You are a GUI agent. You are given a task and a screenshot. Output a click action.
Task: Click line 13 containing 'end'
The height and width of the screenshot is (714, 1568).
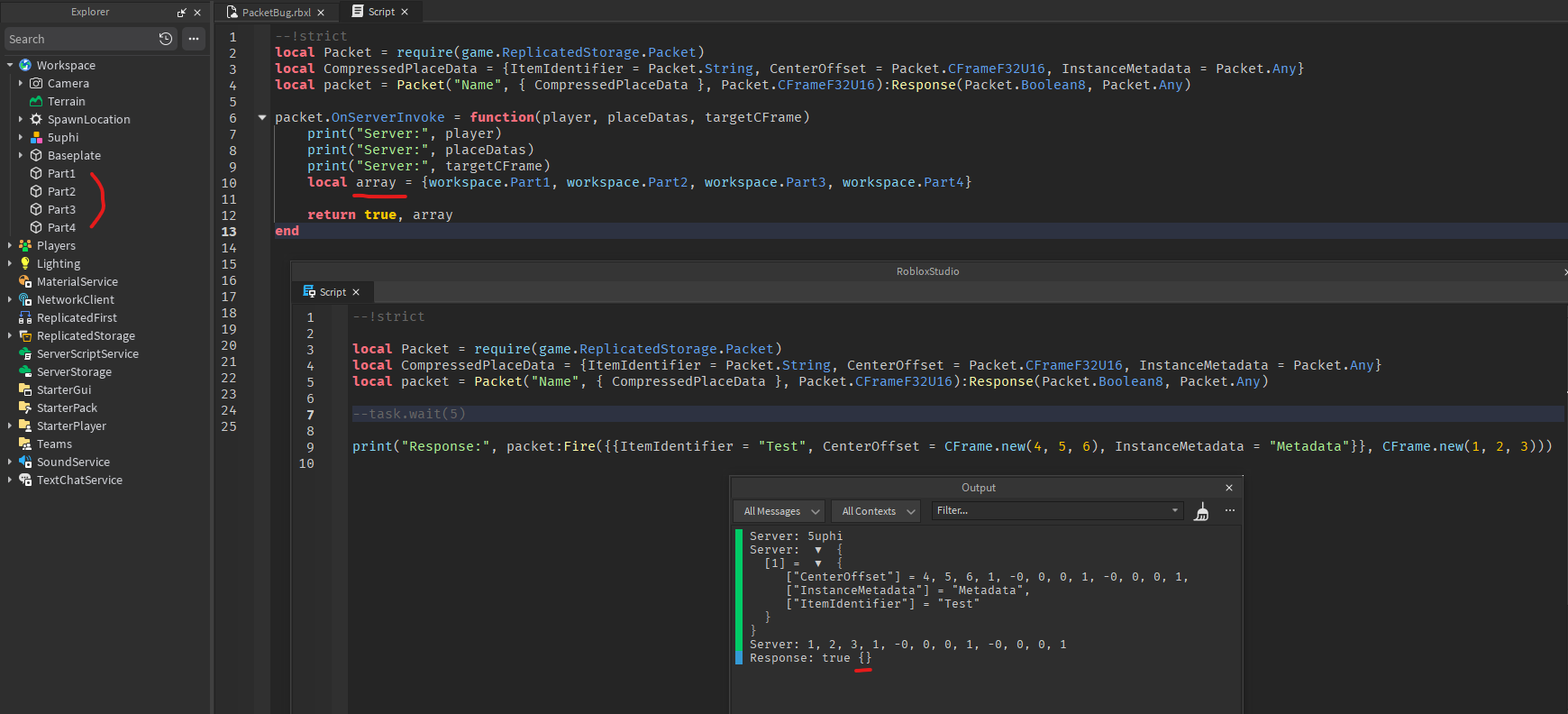point(919,231)
